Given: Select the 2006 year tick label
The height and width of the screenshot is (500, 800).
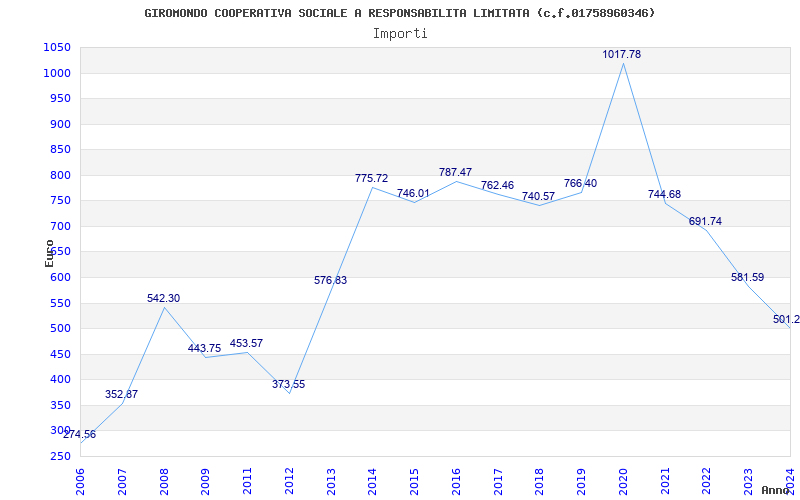Looking at the screenshot, I should pos(80,481).
